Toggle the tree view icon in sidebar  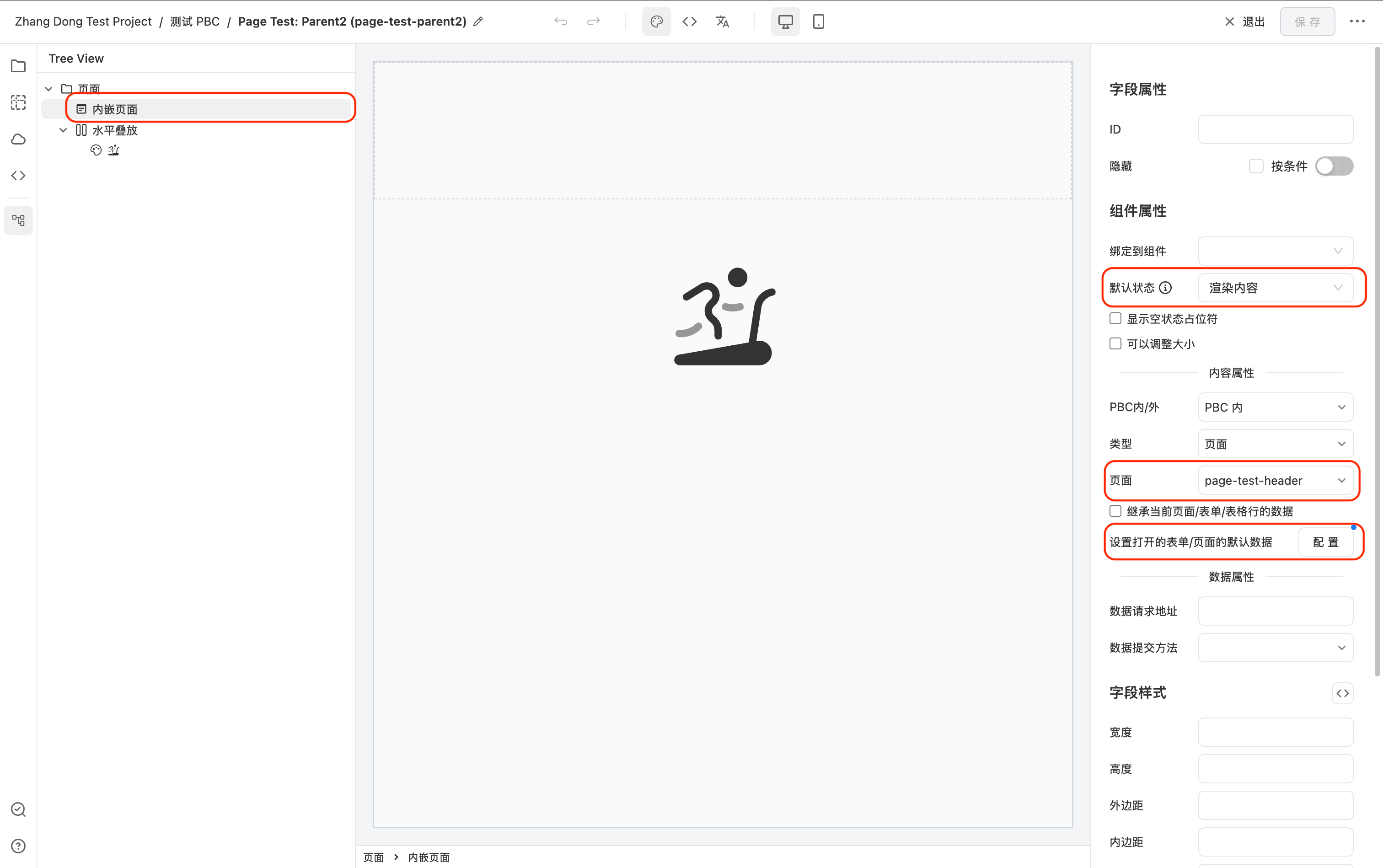coord(18,220)
